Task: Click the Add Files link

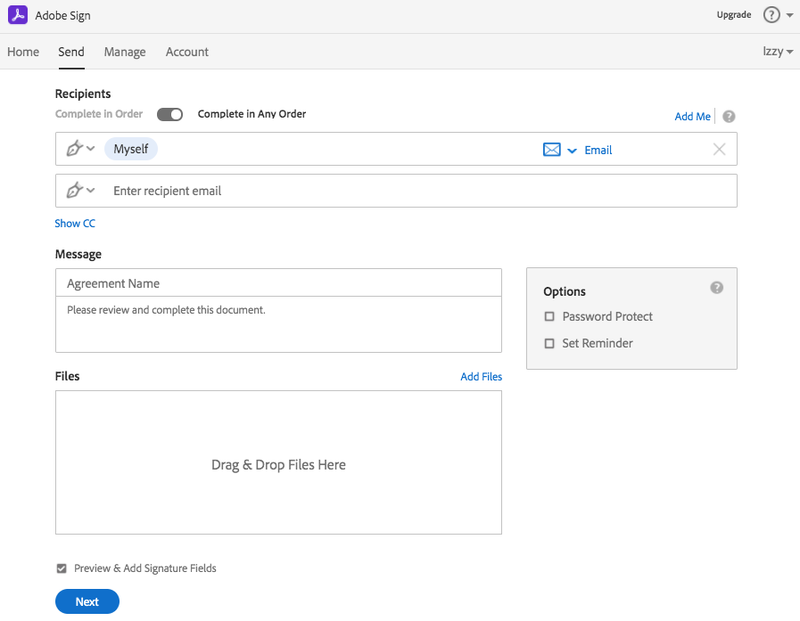Action: [481, 377]
